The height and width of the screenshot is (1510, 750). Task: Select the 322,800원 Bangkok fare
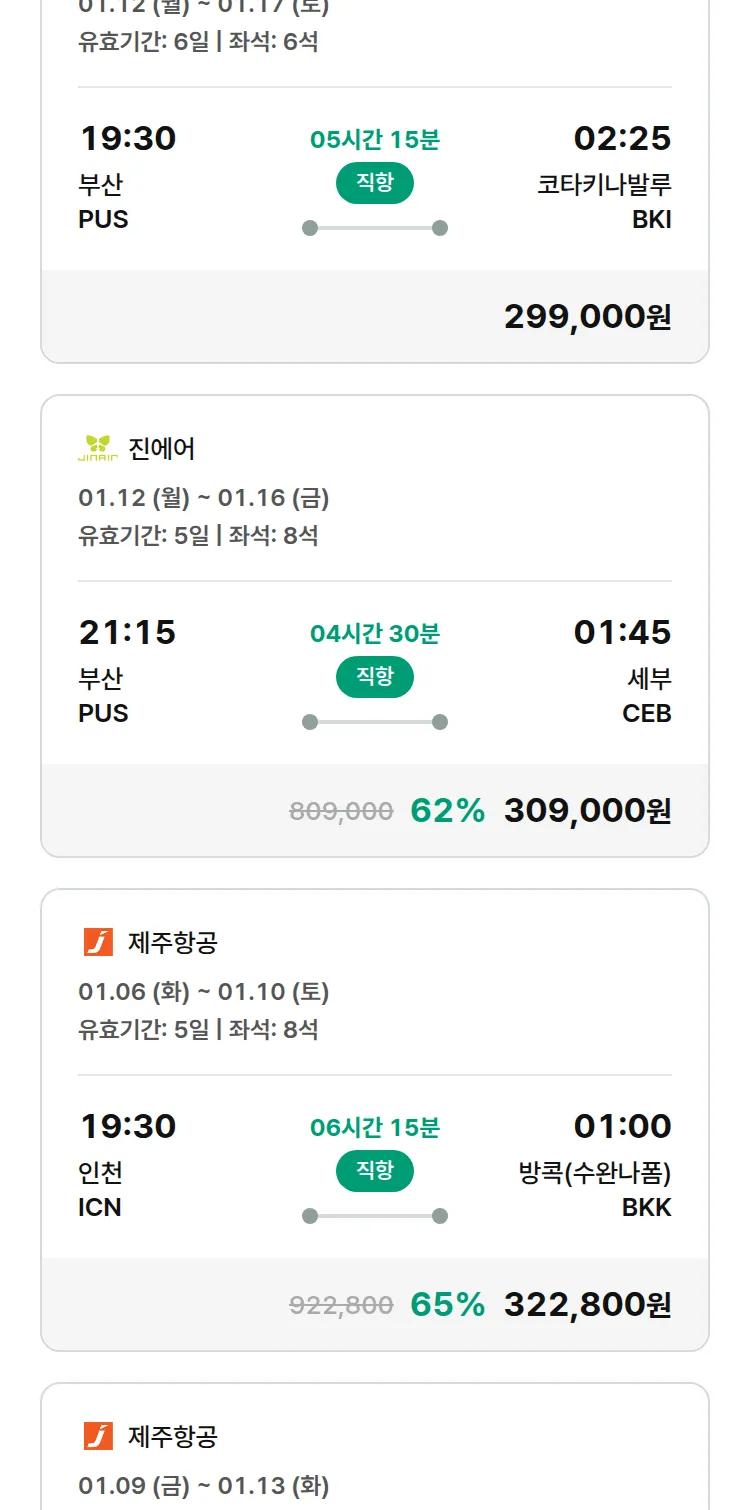[587, 1305]
